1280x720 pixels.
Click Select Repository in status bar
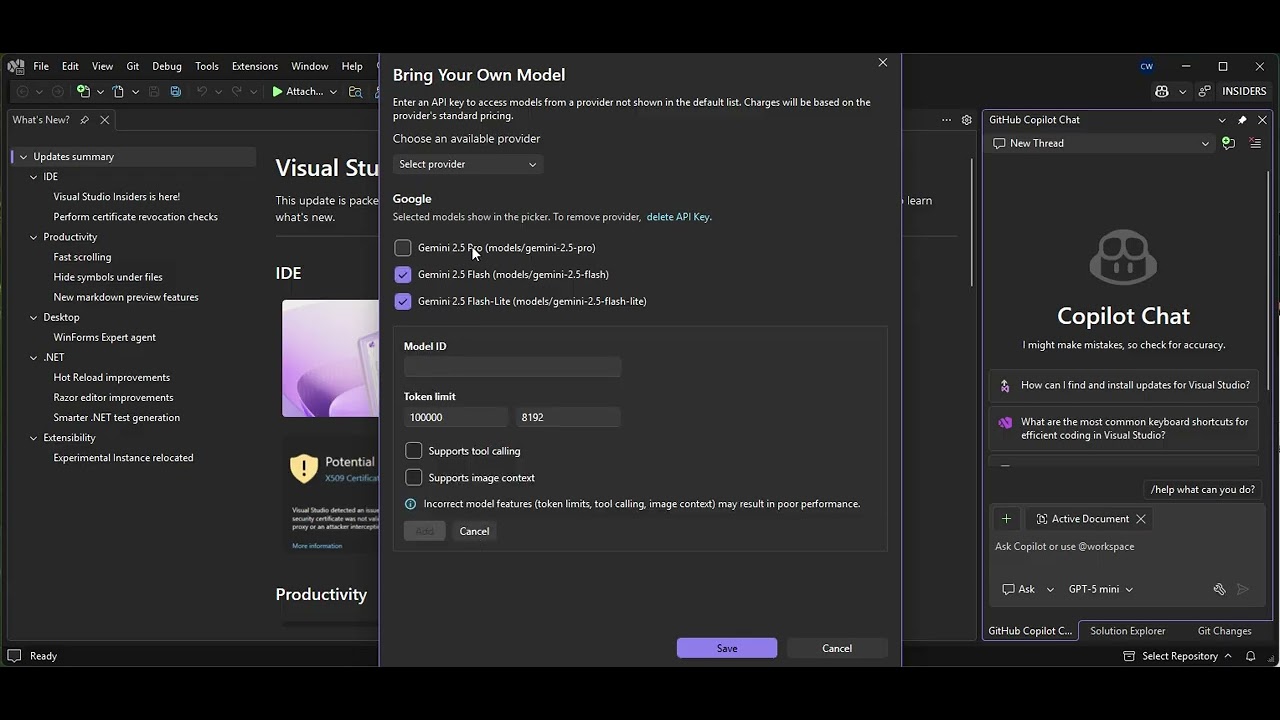point(1178,656)
